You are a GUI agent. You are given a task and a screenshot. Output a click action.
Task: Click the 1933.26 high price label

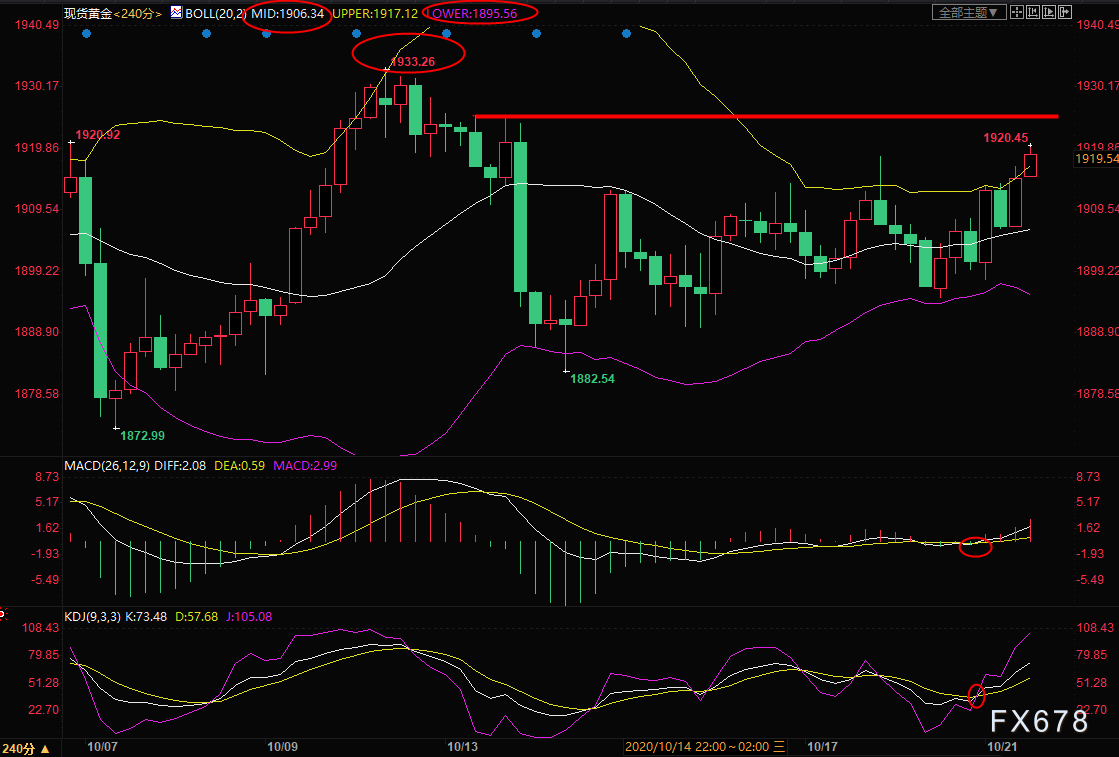point(412,62)
